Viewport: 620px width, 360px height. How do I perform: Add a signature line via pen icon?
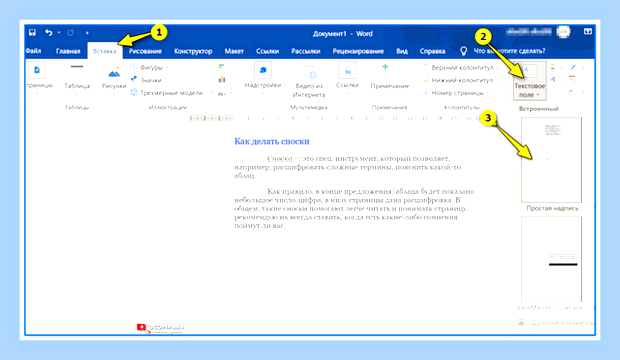[573, 67]
